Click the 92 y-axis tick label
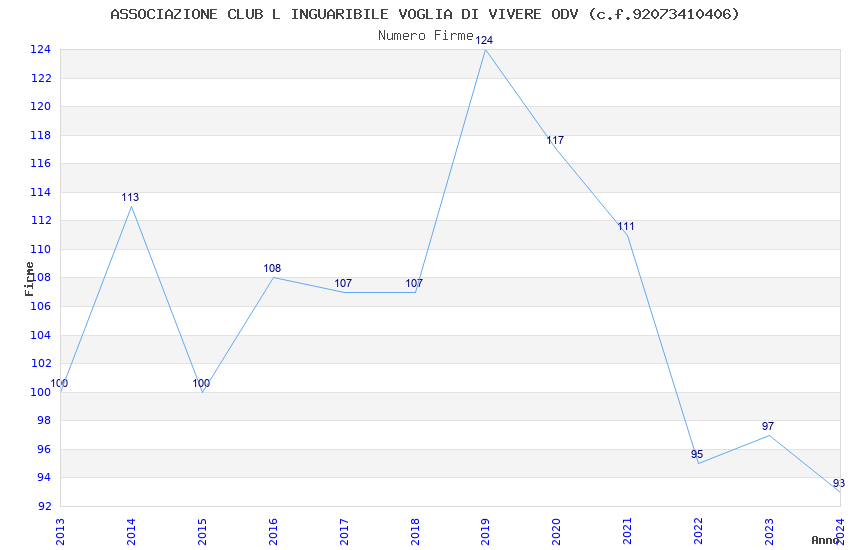This screenshot has width=850, height=550. click(44, 506)
